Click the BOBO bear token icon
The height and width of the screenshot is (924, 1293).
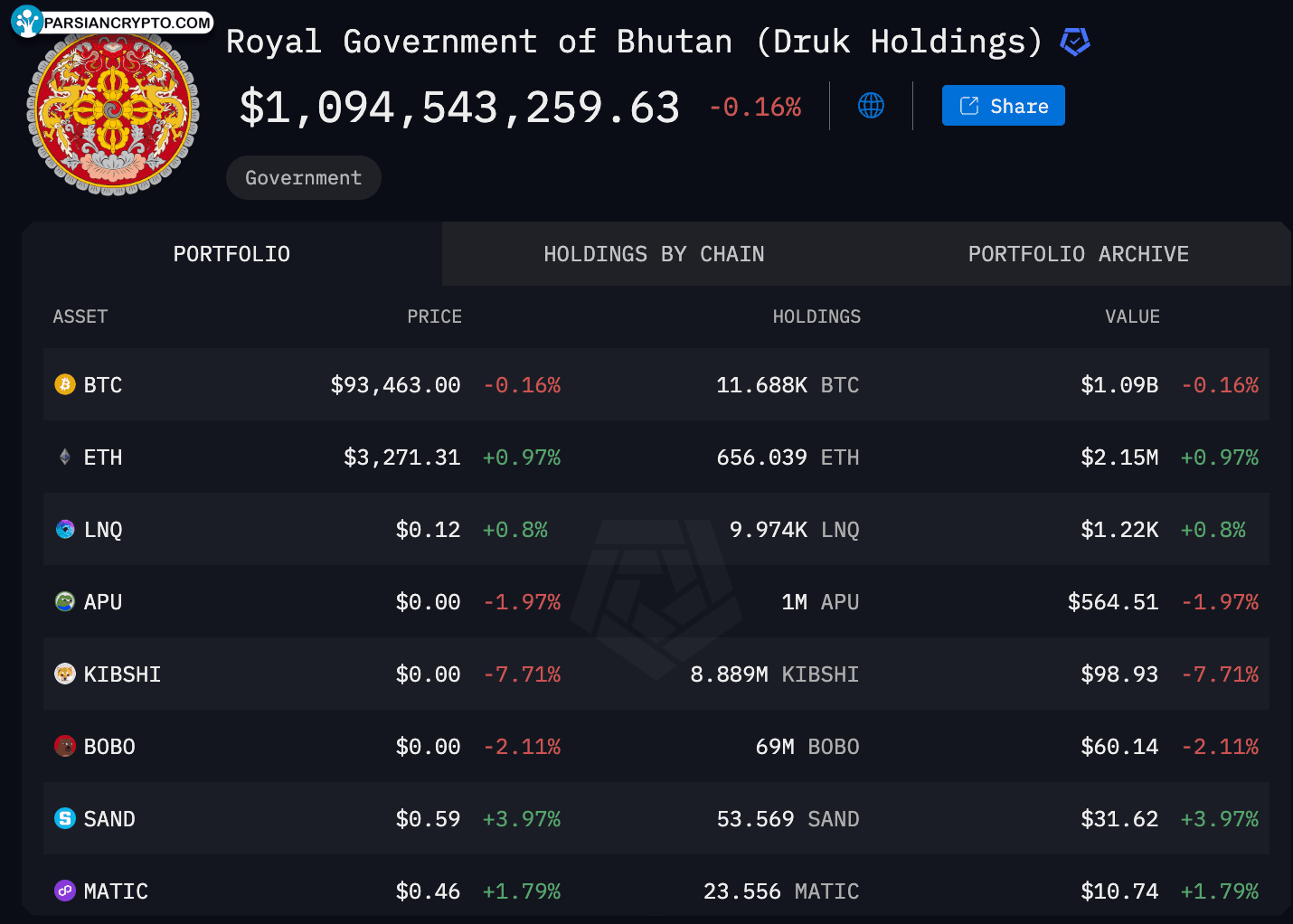click(65, 746)
